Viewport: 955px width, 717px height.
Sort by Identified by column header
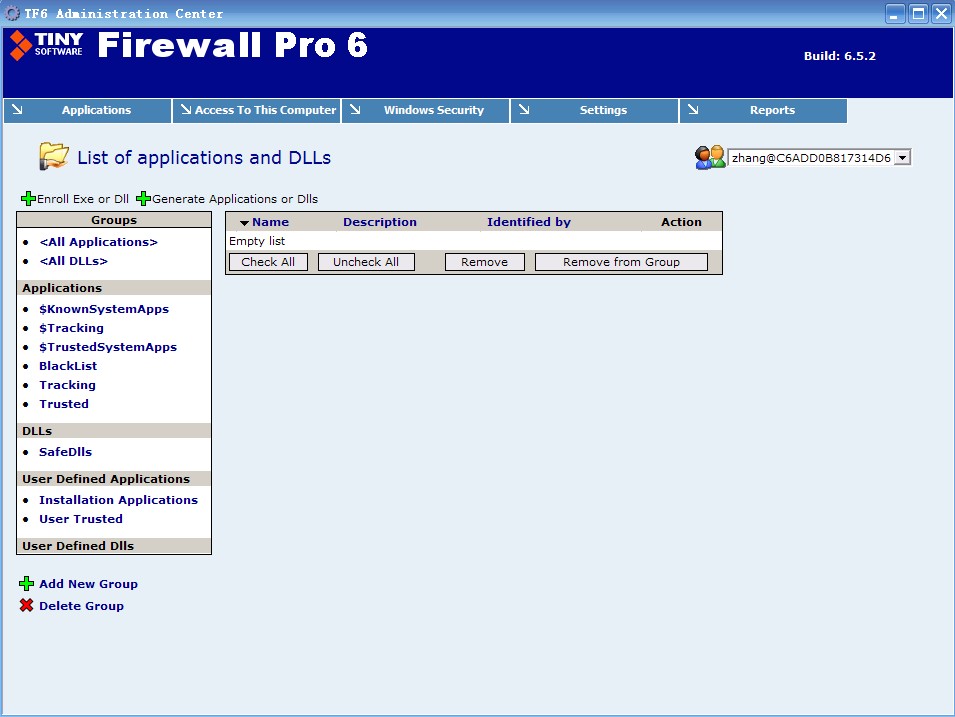tap(529, 222)
